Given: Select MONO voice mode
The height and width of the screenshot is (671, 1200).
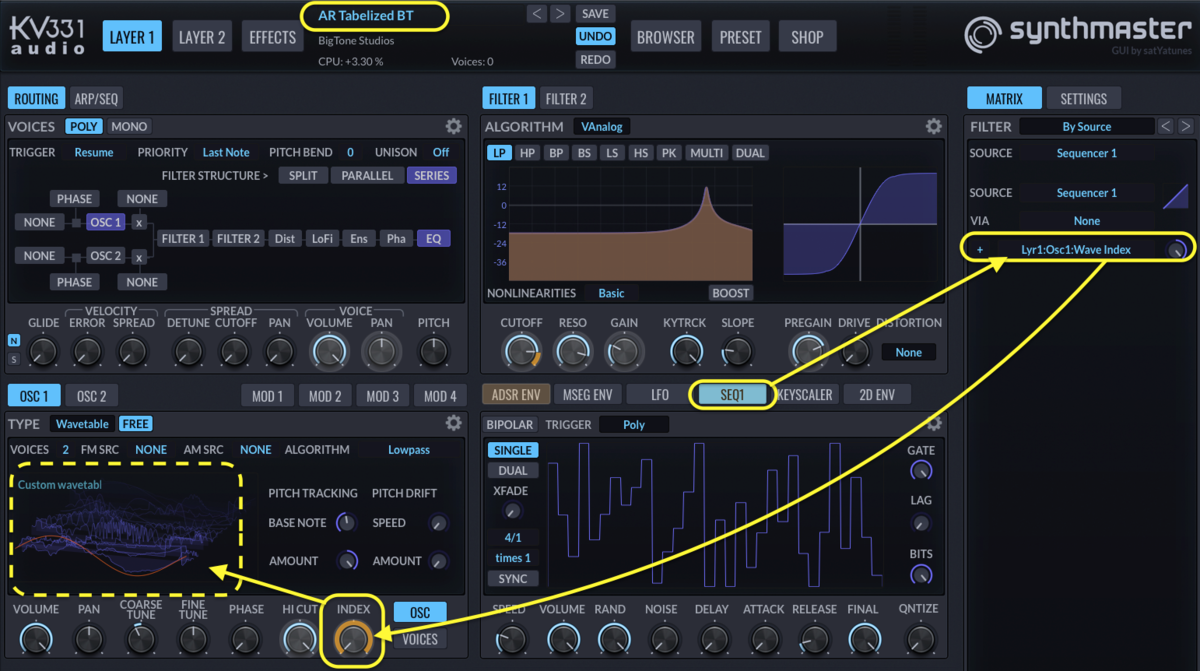Looking at the screenshot, I should (x=129, y=126).
